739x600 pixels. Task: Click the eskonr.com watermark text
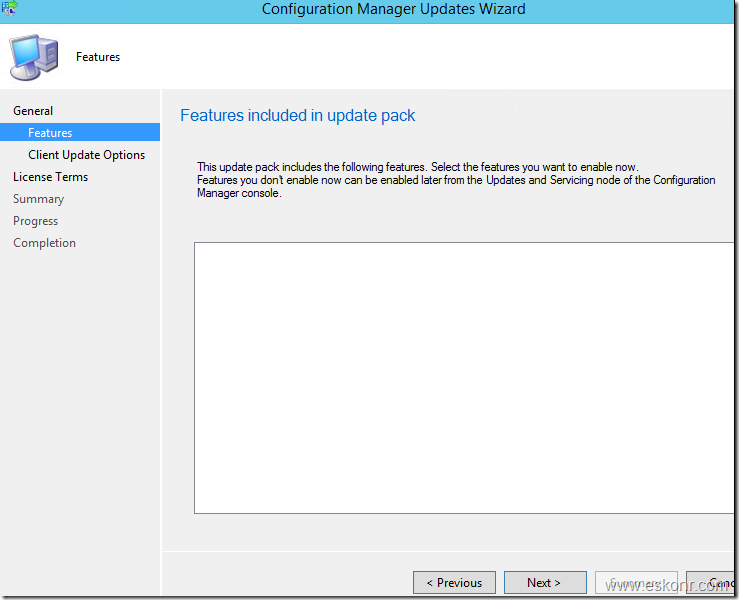tap(674, 587)
